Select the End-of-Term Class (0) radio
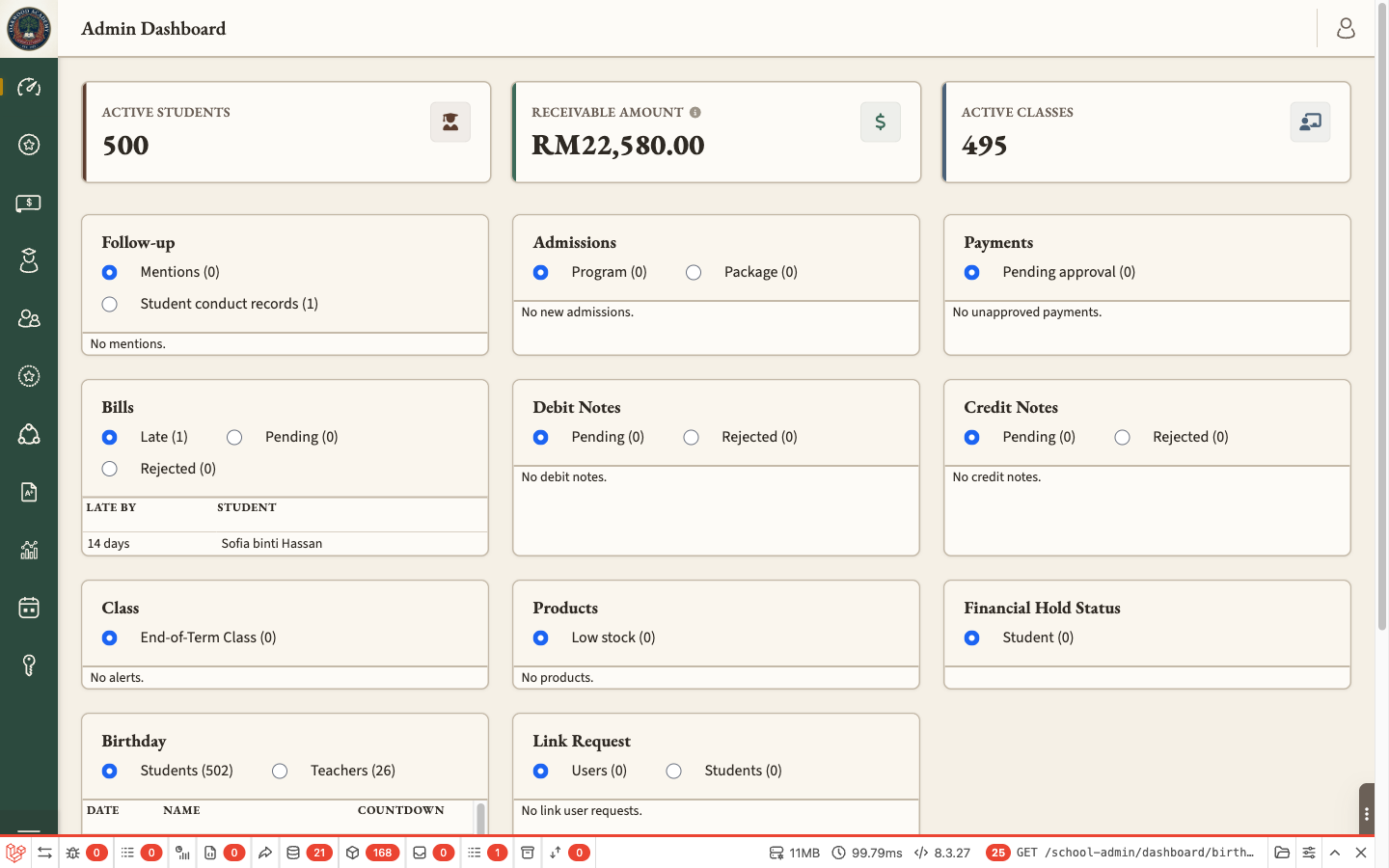Viewport: 1389px width, 868px height. click(110, 638)
